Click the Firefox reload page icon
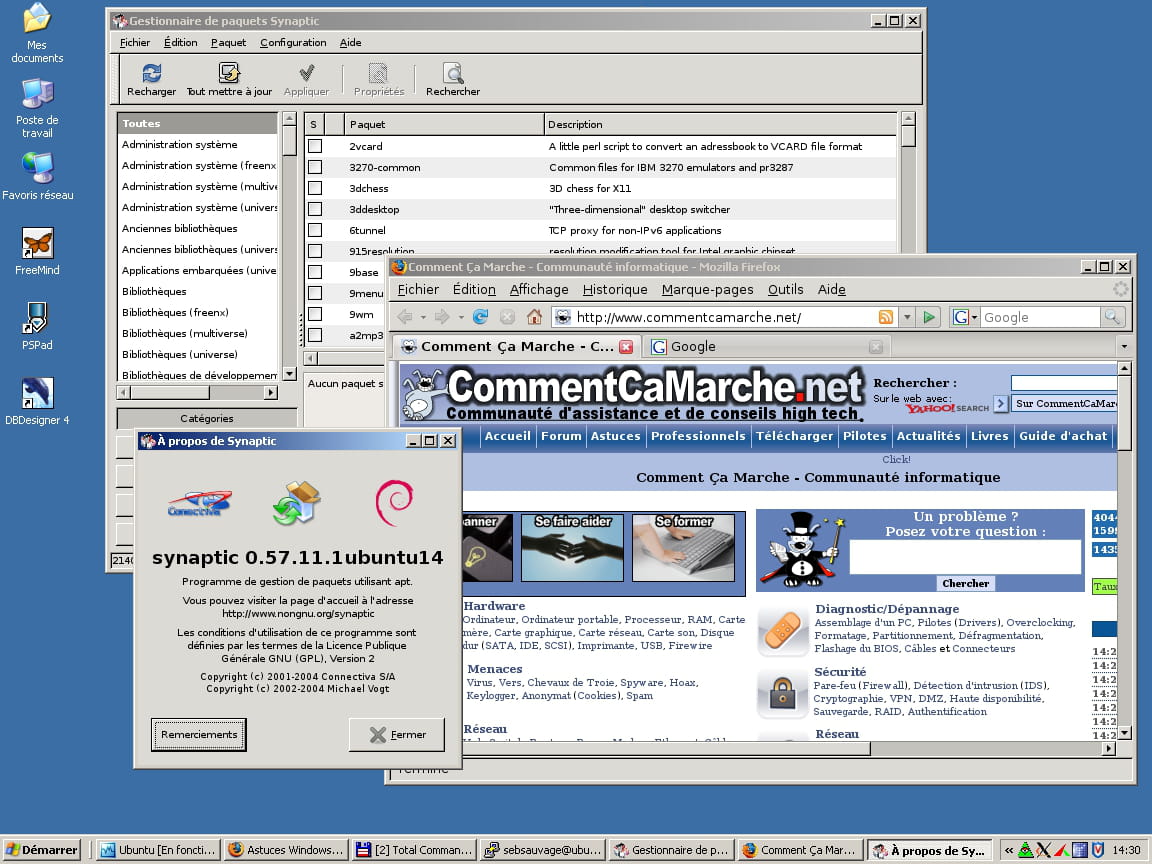The height and width of the screenshot is (864, 1152). [x=481, y=317]
